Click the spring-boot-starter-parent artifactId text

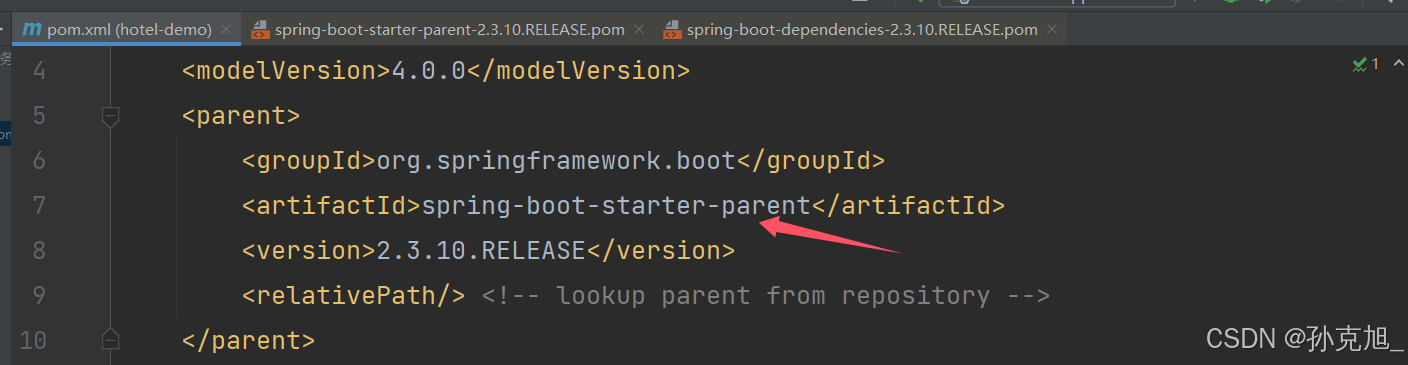pos(615,206)
